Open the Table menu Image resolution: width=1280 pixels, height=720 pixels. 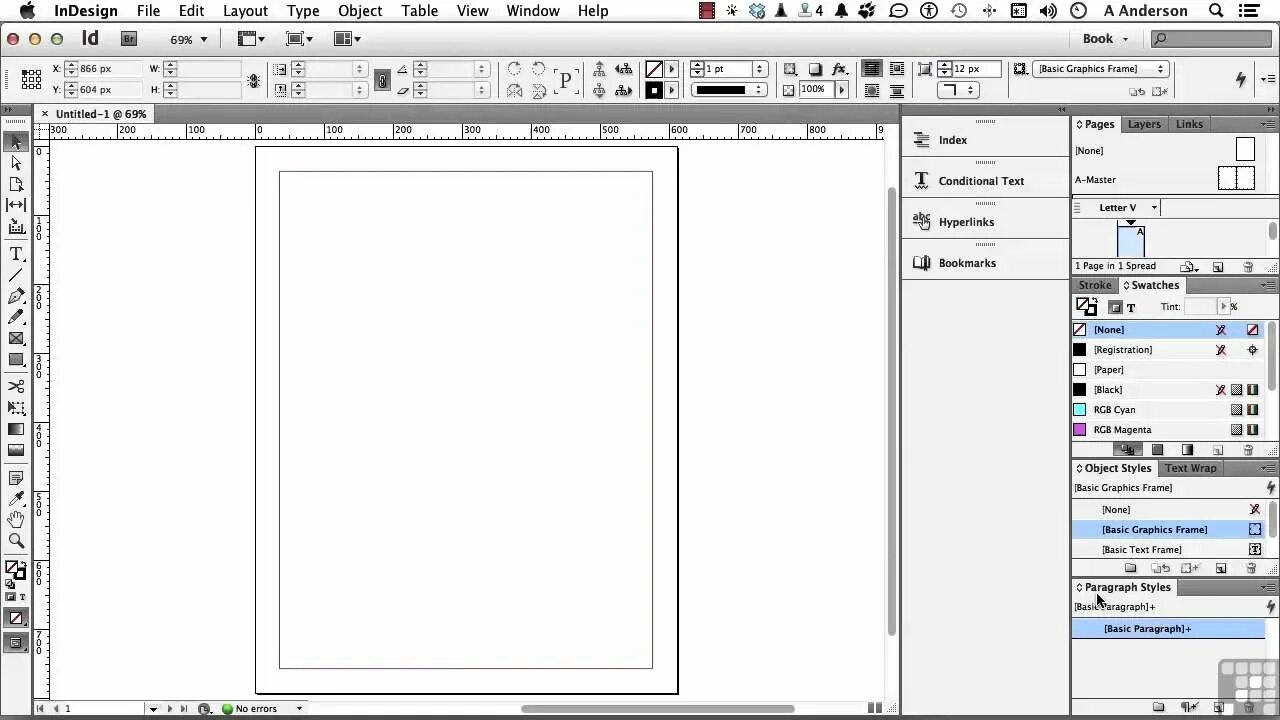419,11
